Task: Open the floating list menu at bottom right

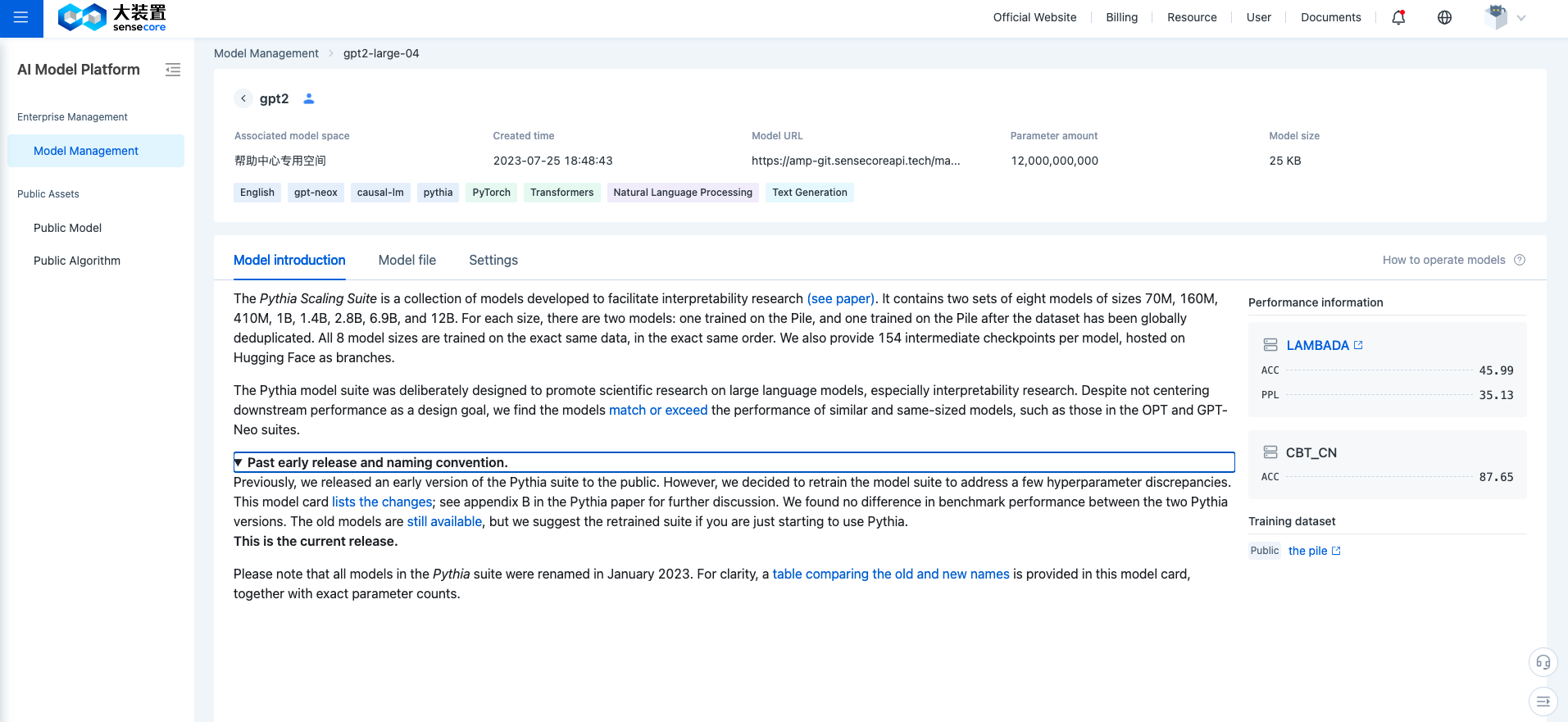Action: pyautogui.click(x=1543, y=701)
